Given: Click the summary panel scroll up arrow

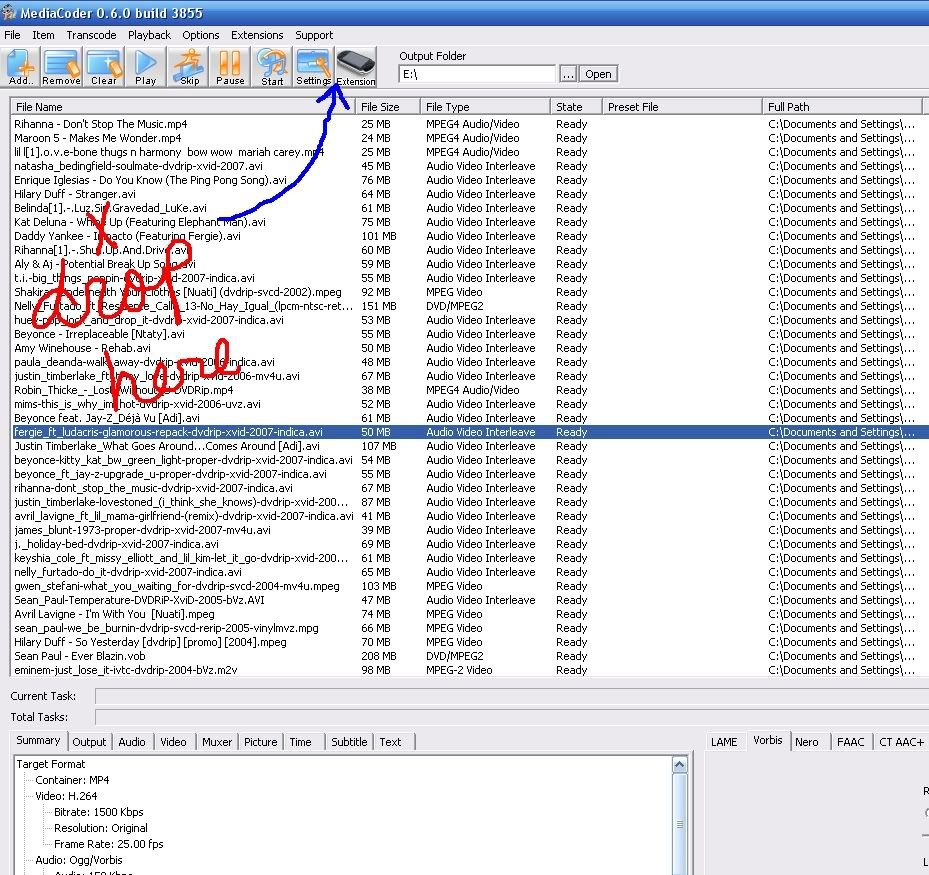Looking at the screenshot, I should pyautogui.click(x=680, y=765).
